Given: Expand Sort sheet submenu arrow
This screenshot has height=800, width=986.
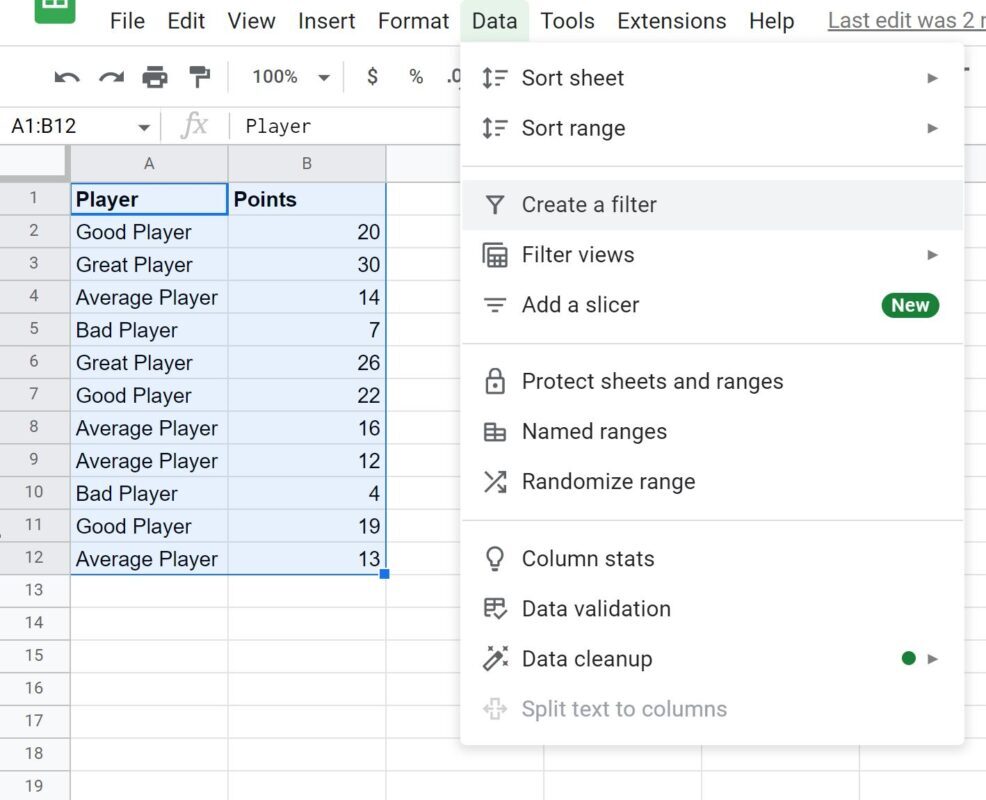Looking at the screenshot, I should (933, 78).
